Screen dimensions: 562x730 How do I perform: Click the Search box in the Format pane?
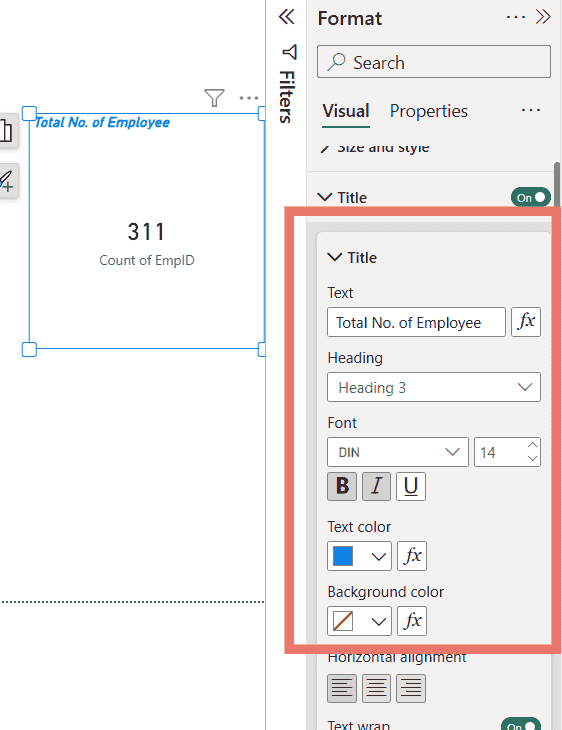pyautogui.click(x=434, y=62)
